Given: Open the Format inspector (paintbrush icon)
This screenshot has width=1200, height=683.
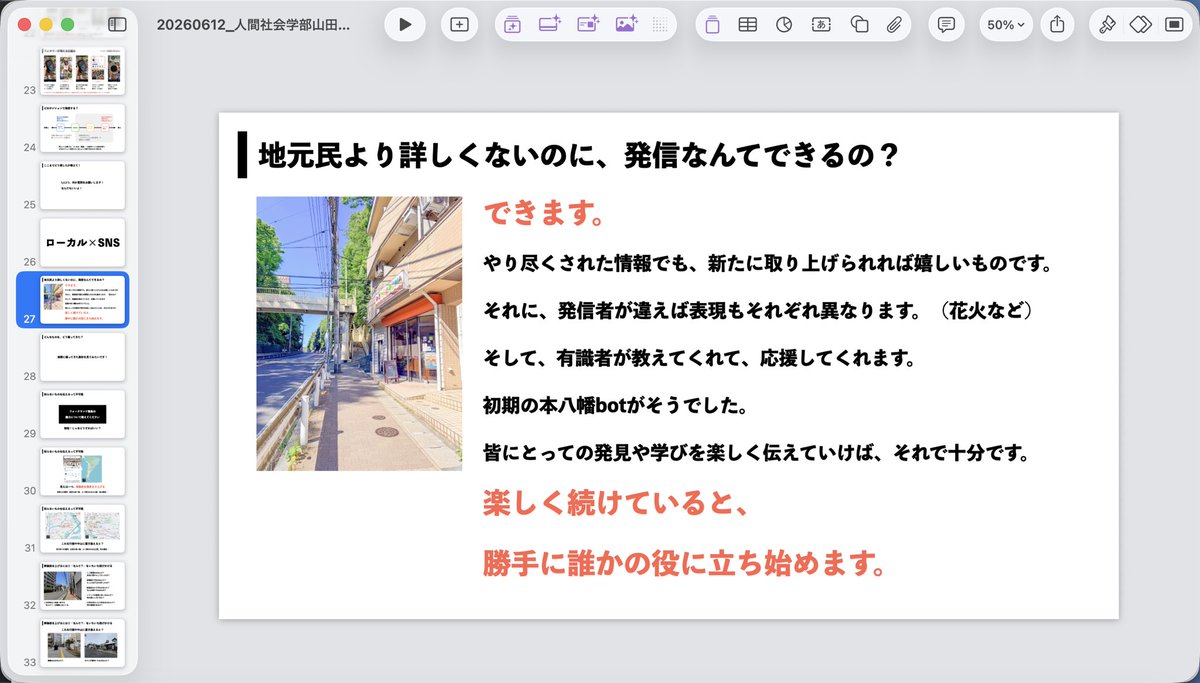Looking at the screenshot, I should click(1107, 25).
